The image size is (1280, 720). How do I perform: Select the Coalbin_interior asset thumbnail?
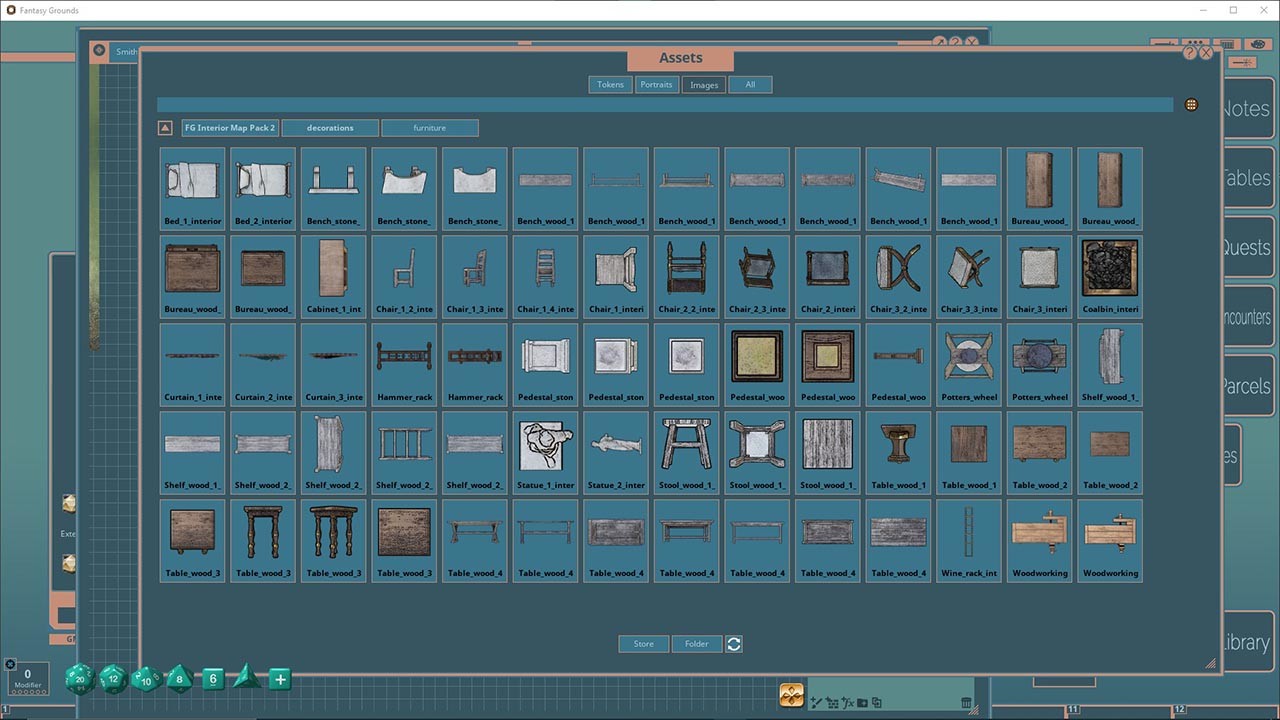[x=1110, y=268]
